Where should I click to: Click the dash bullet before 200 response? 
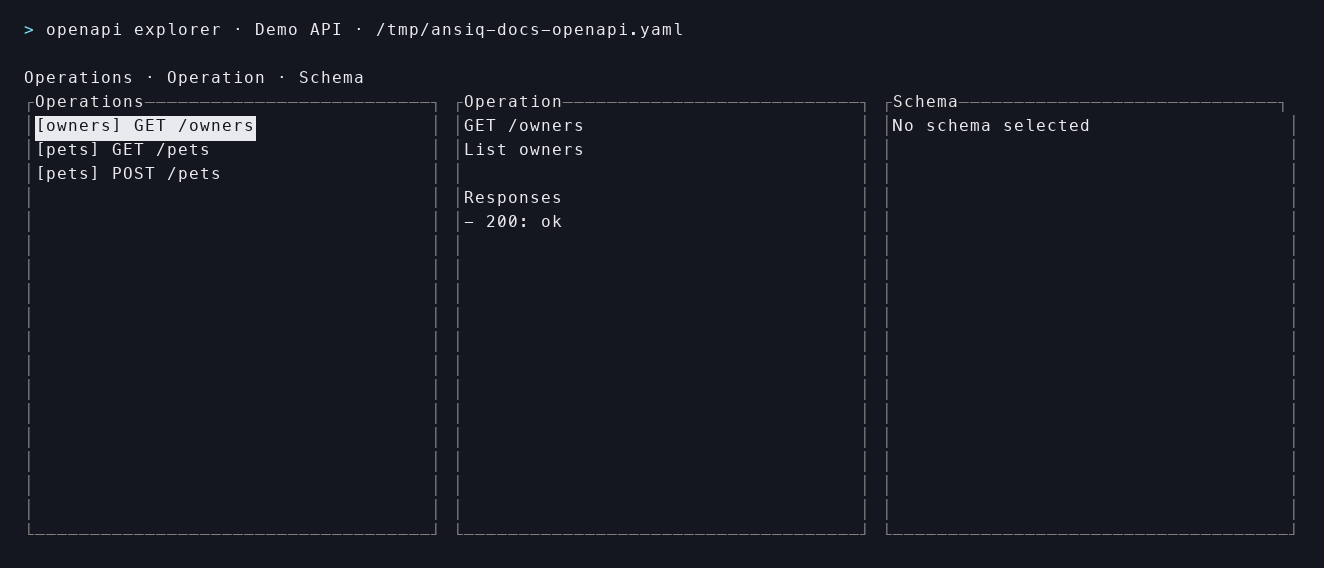(469, 222)
